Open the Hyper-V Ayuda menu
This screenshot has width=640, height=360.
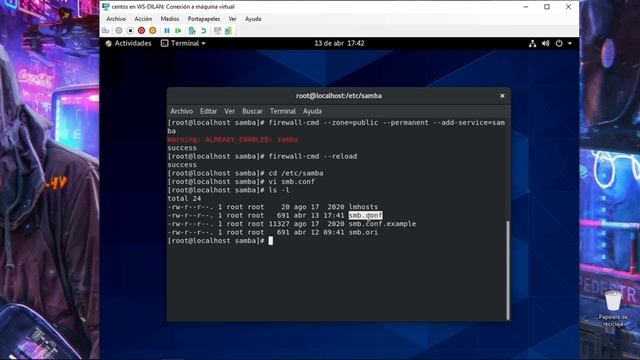click(x=253, y=19)
